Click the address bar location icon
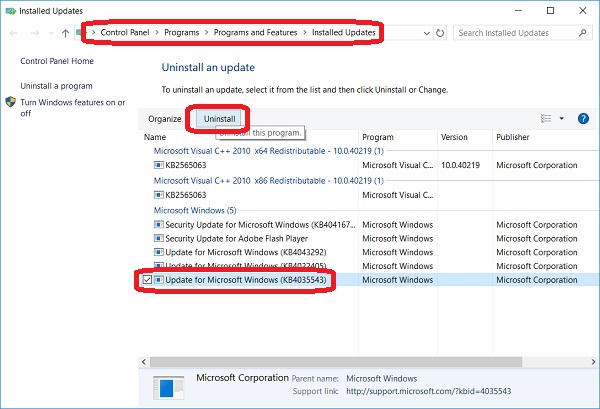 coord(79,33)
